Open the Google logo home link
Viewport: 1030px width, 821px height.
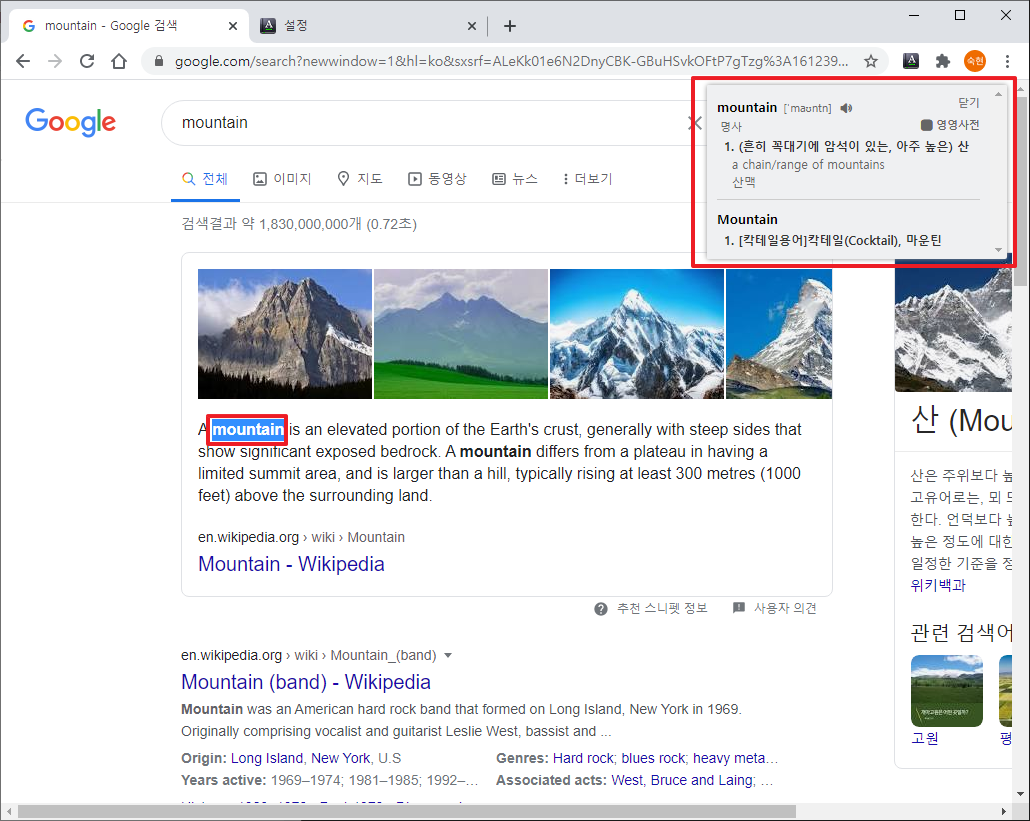[70, 122]
